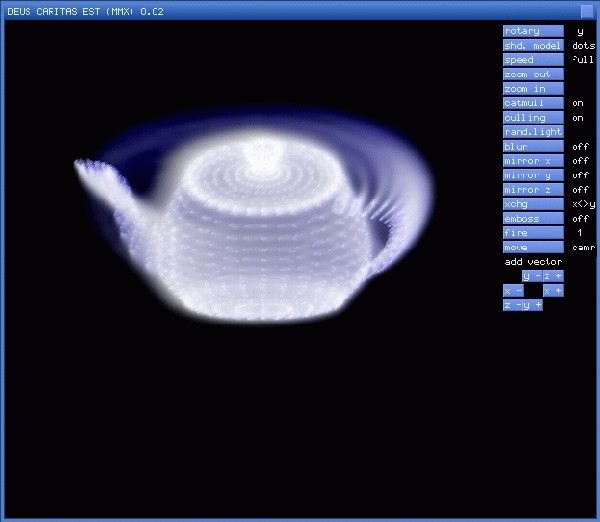Viewport: 600px width, 522px height.
Task: Click the x + vector button
Action: pos(552,290)
